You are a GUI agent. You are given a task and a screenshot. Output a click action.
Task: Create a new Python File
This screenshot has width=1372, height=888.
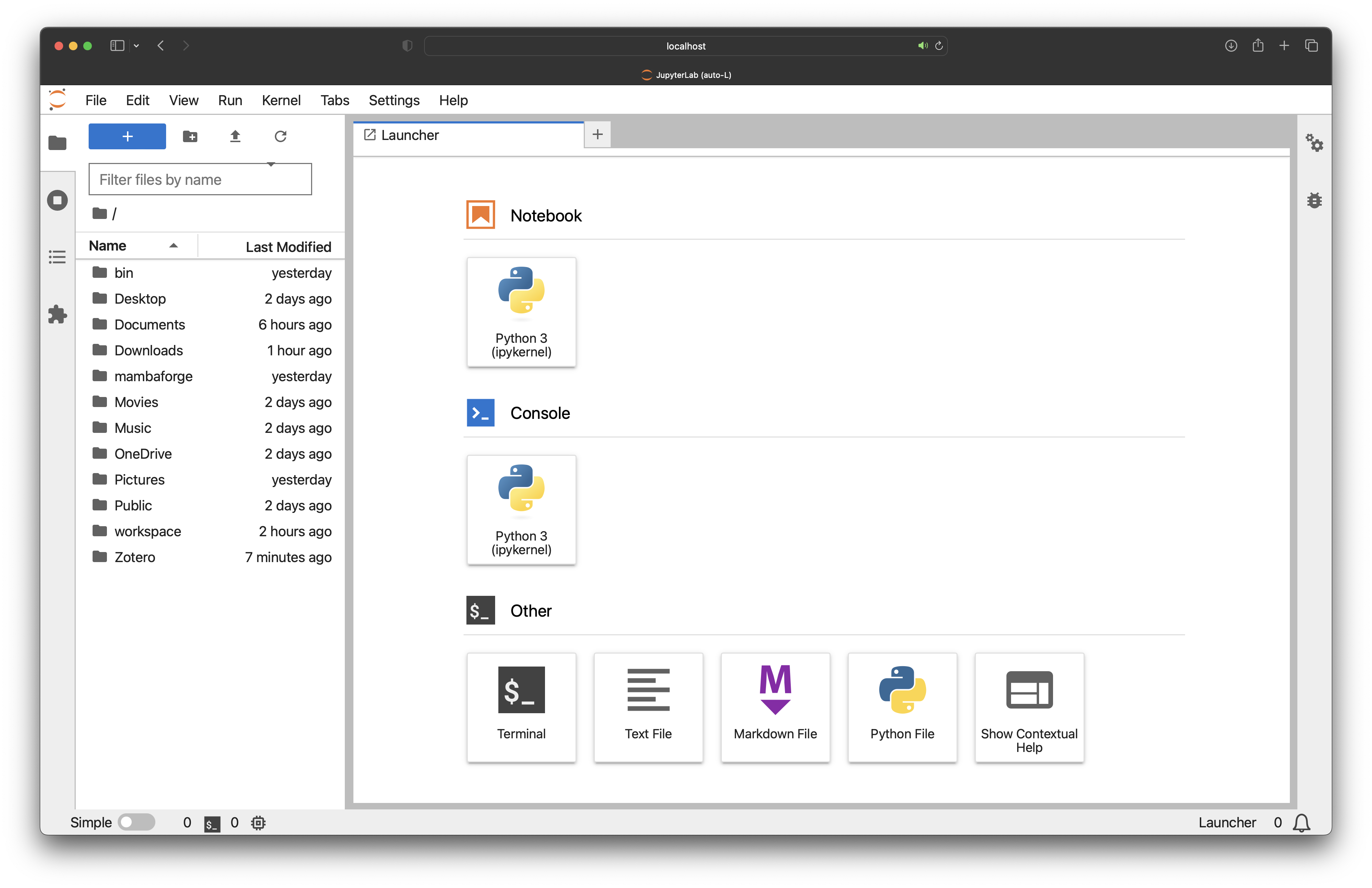[x=902, y=707]
